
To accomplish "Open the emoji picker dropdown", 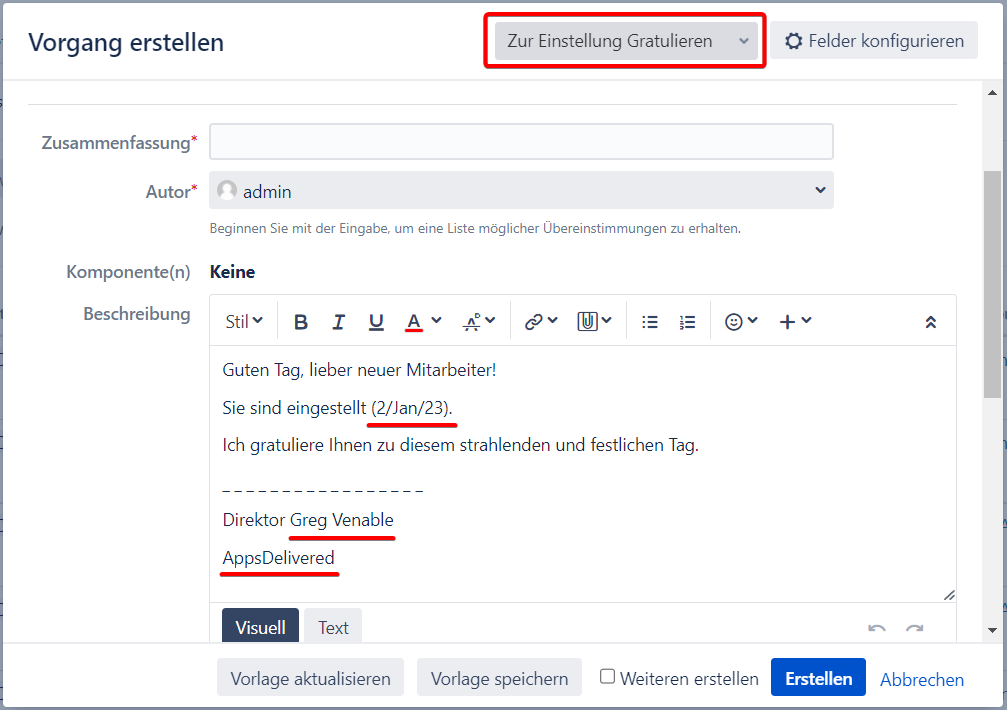I will pos(741,322).
